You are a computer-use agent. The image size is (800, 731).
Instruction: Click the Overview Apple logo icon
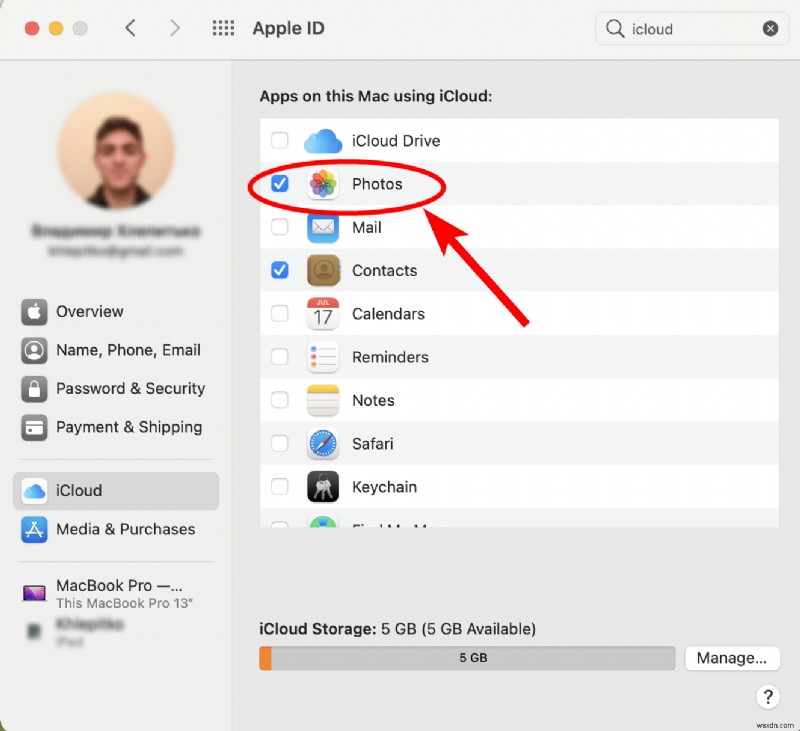[x=34, y=312]
